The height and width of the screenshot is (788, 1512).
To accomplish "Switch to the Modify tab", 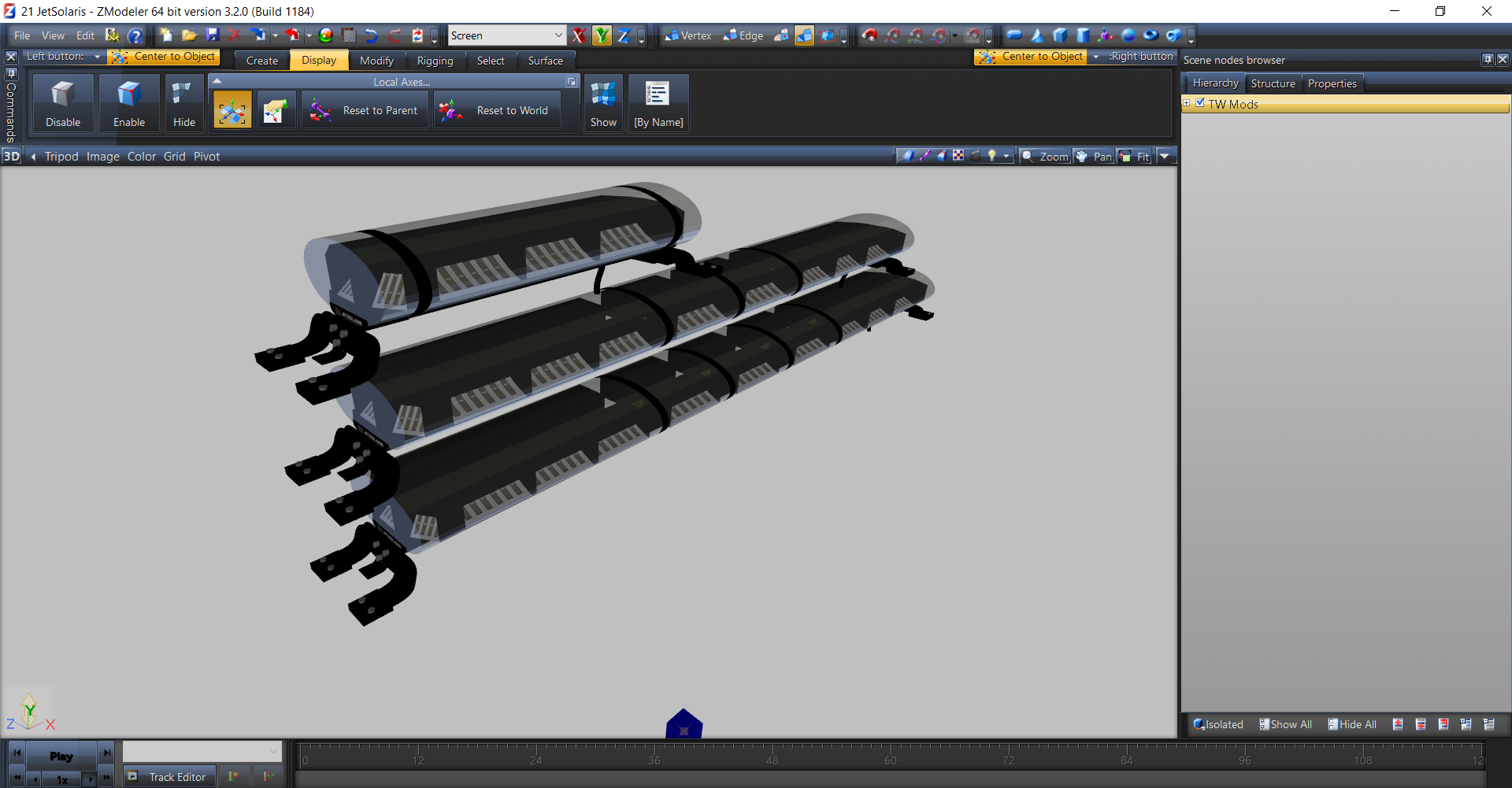I will tap(376, 61).
